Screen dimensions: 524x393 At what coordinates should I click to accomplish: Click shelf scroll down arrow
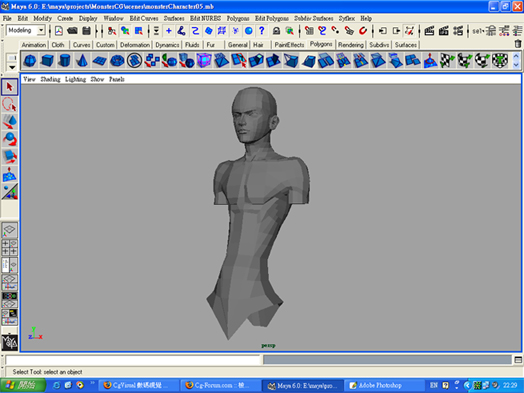[516, 65]
